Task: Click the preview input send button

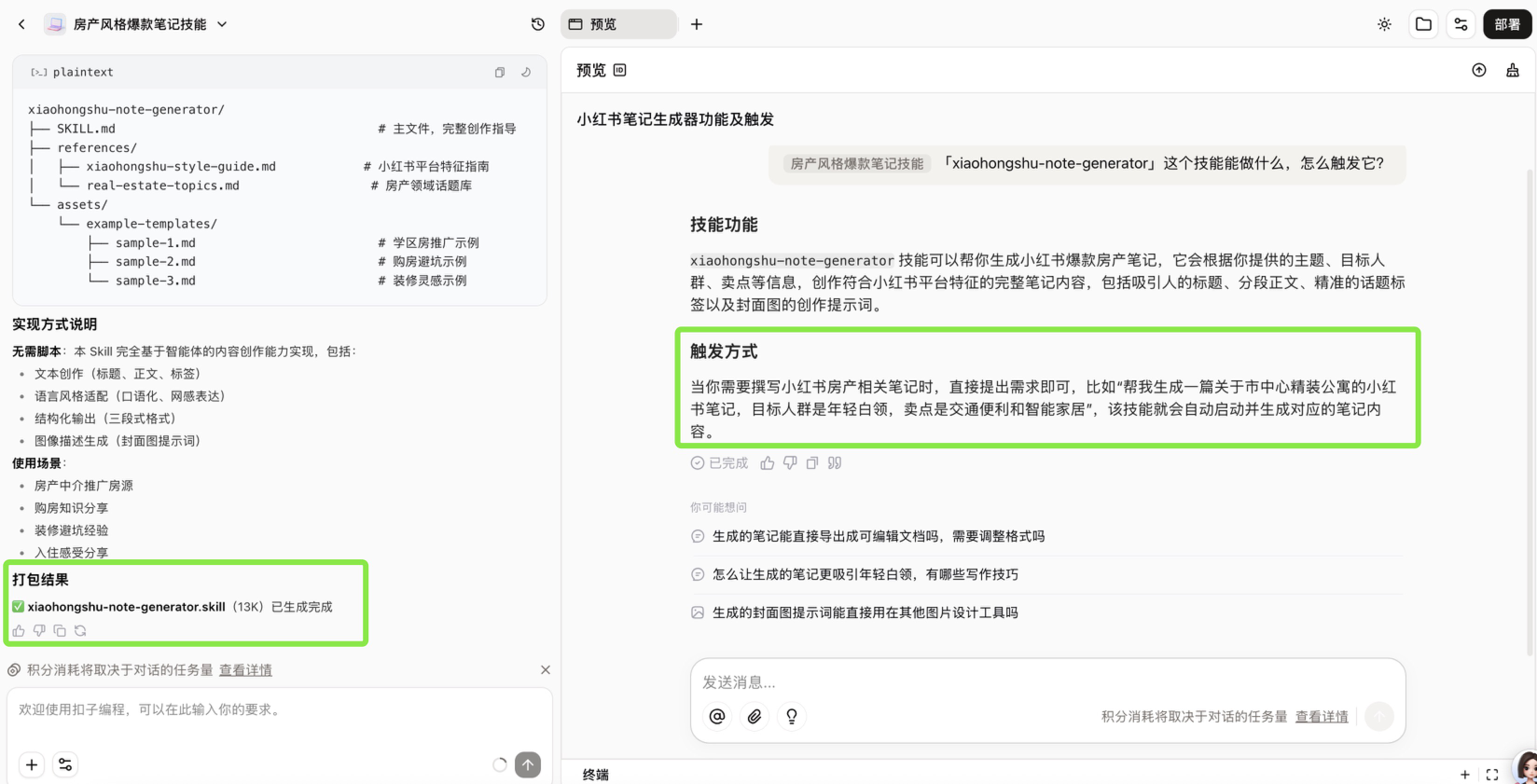Action: (1379, 716)
